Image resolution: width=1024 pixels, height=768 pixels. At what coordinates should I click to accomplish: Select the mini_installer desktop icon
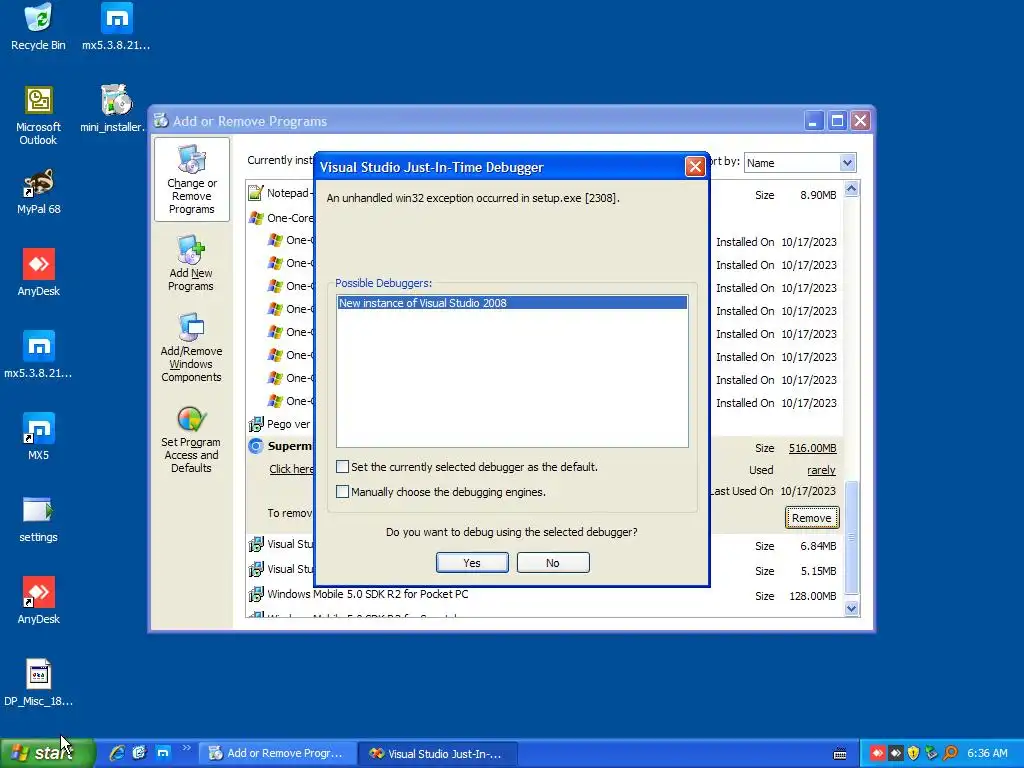click(x=114, y=108)
